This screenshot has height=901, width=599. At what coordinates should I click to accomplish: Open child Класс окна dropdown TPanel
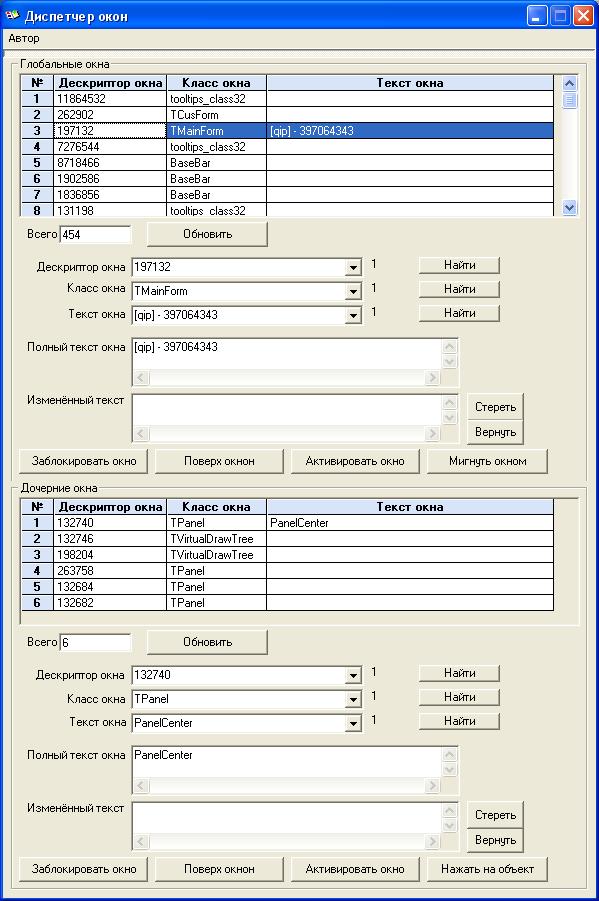(353, 699)
